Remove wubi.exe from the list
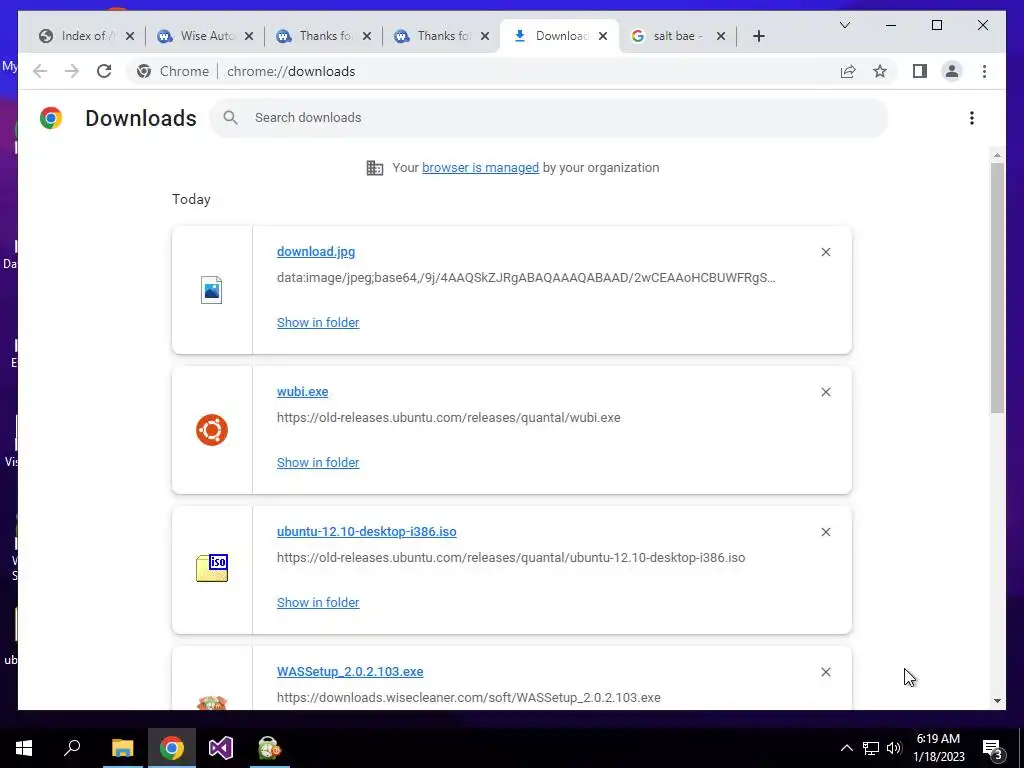This screenshot has height=768, width=1024. tap(826, 392)
